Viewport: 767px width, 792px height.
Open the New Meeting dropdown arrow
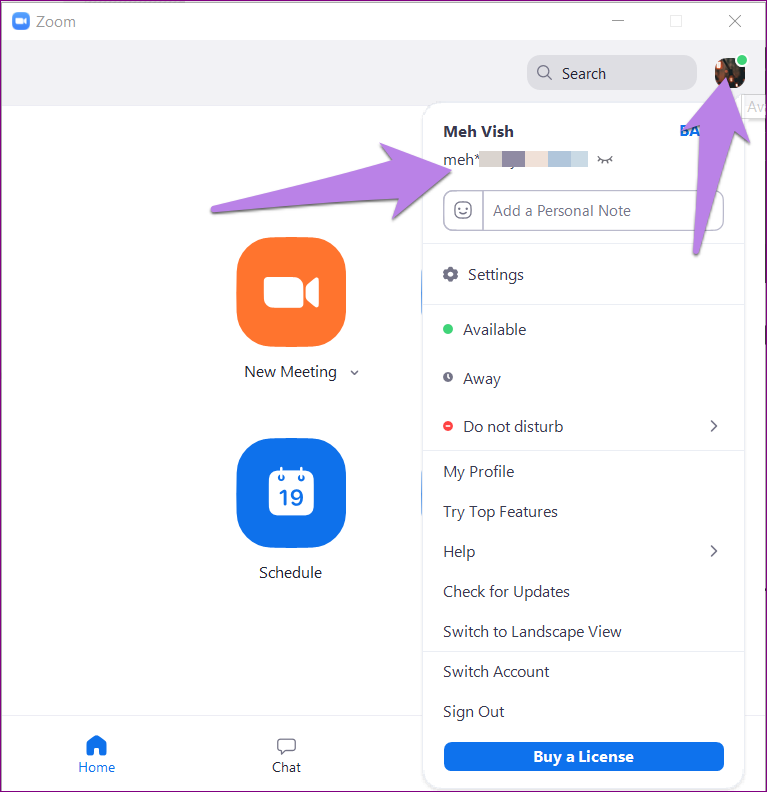354,372
